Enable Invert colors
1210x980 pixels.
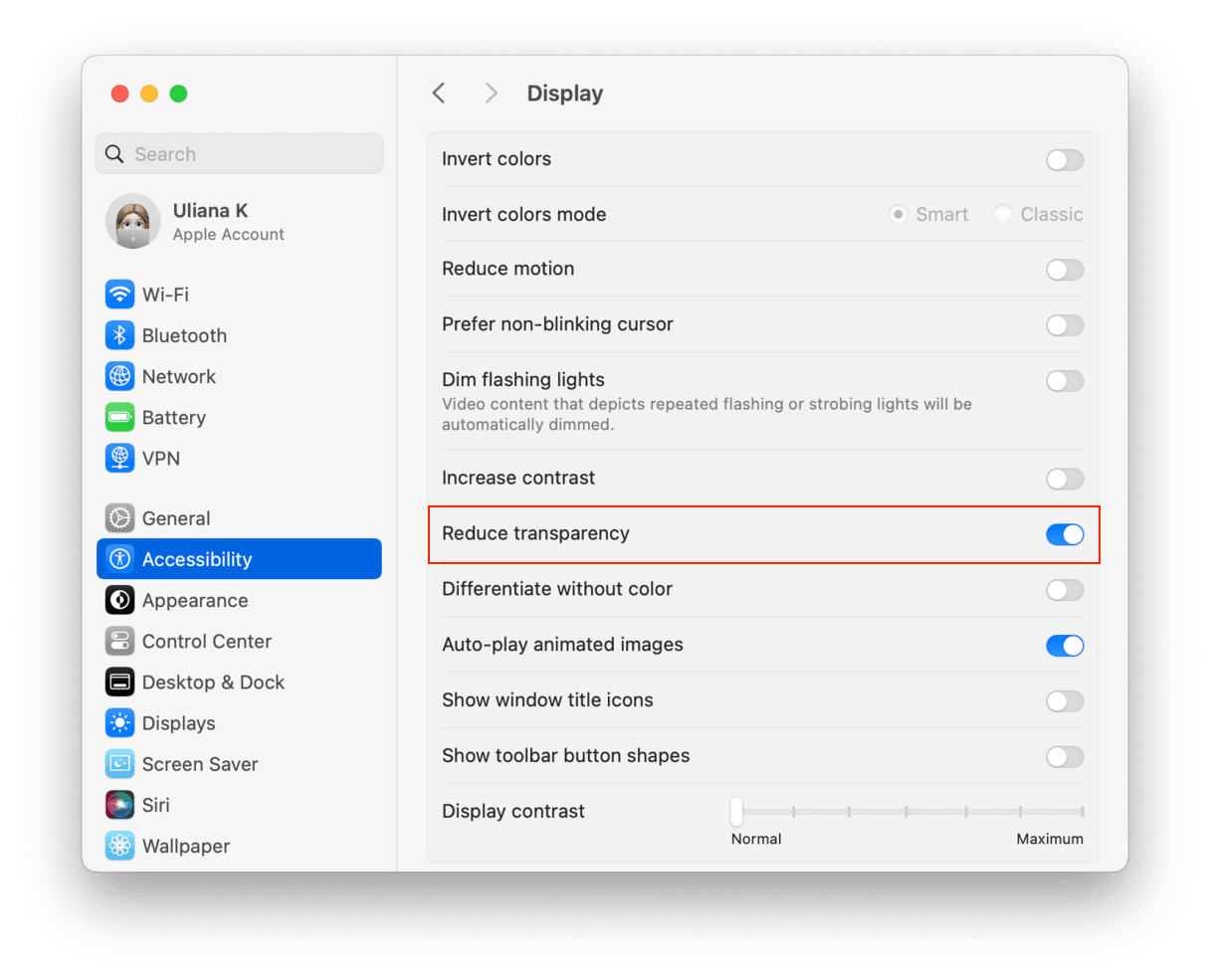[x=1065, y=159]
